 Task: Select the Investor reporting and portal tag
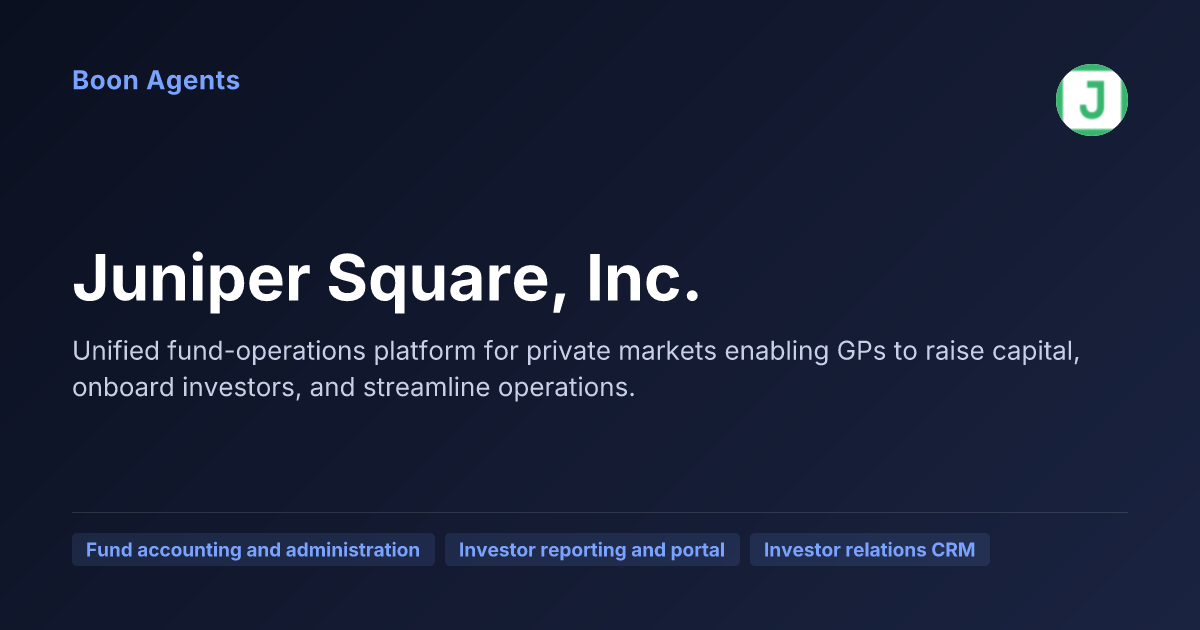click(x=592, y=550)
